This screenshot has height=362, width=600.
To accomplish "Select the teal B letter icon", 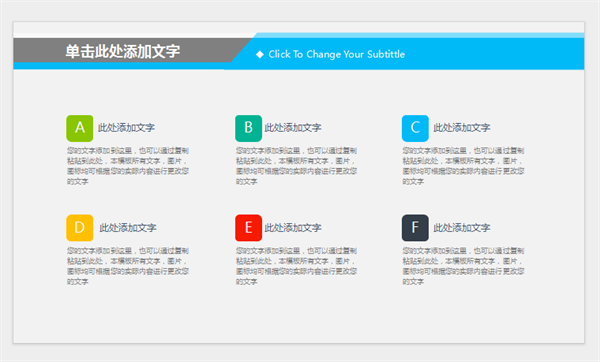I will point(248,128).
